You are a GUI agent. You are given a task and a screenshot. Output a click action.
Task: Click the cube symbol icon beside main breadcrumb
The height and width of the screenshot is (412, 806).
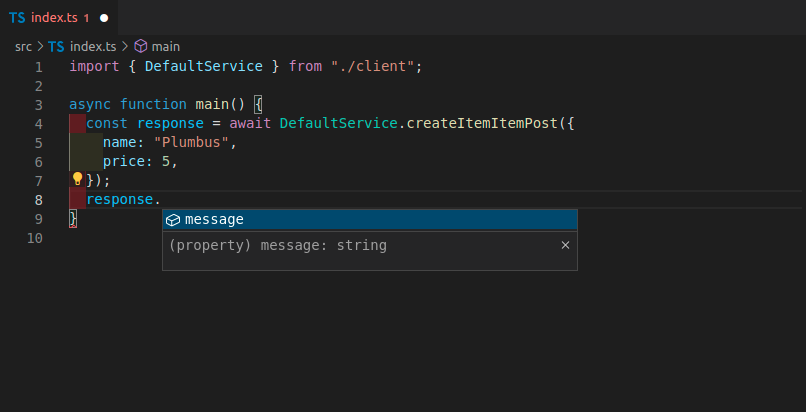click(x=140, y=46)
